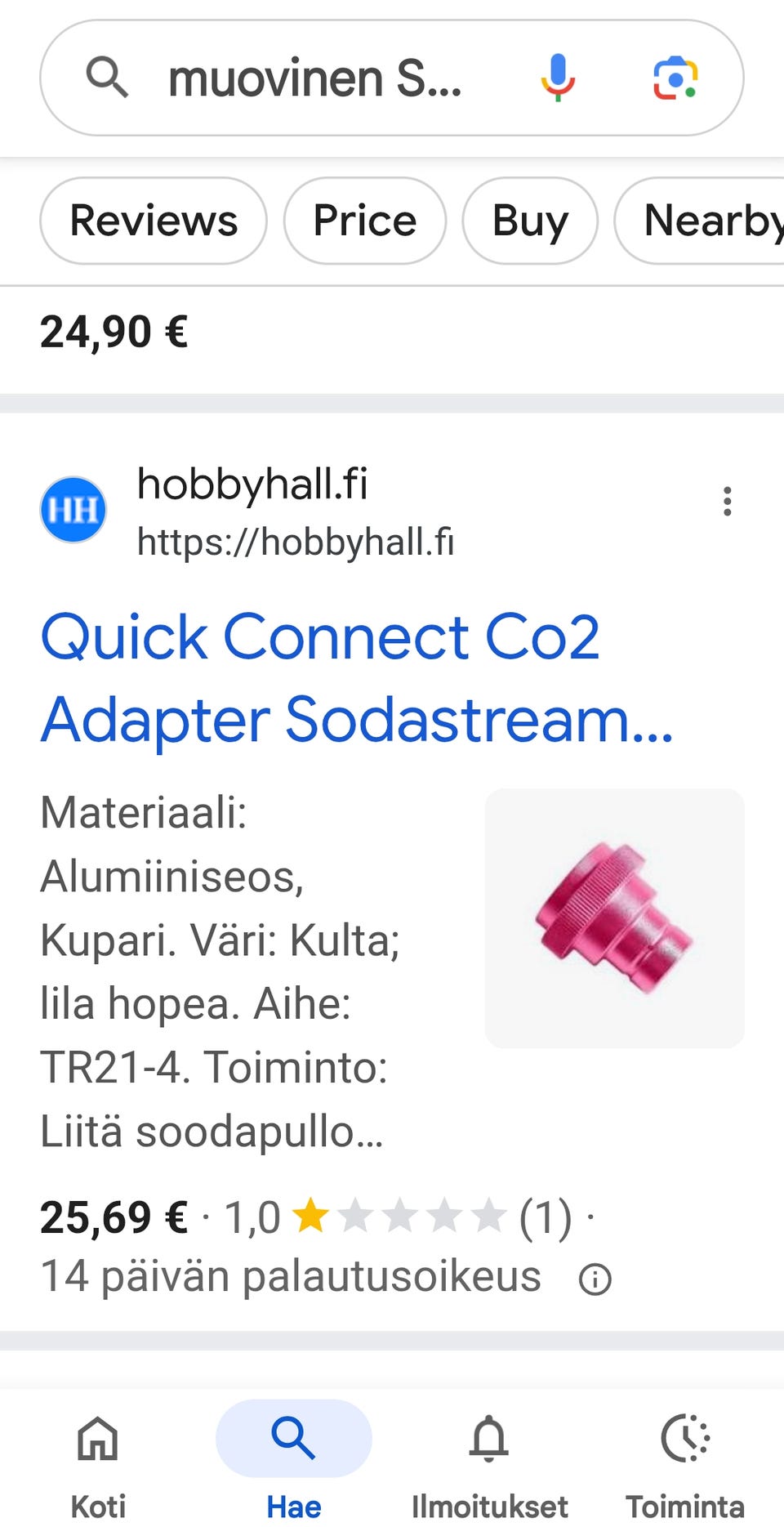
Task: Open Quick Connect Co2 Adapter Sodastream link
Action: click(357, 678)
